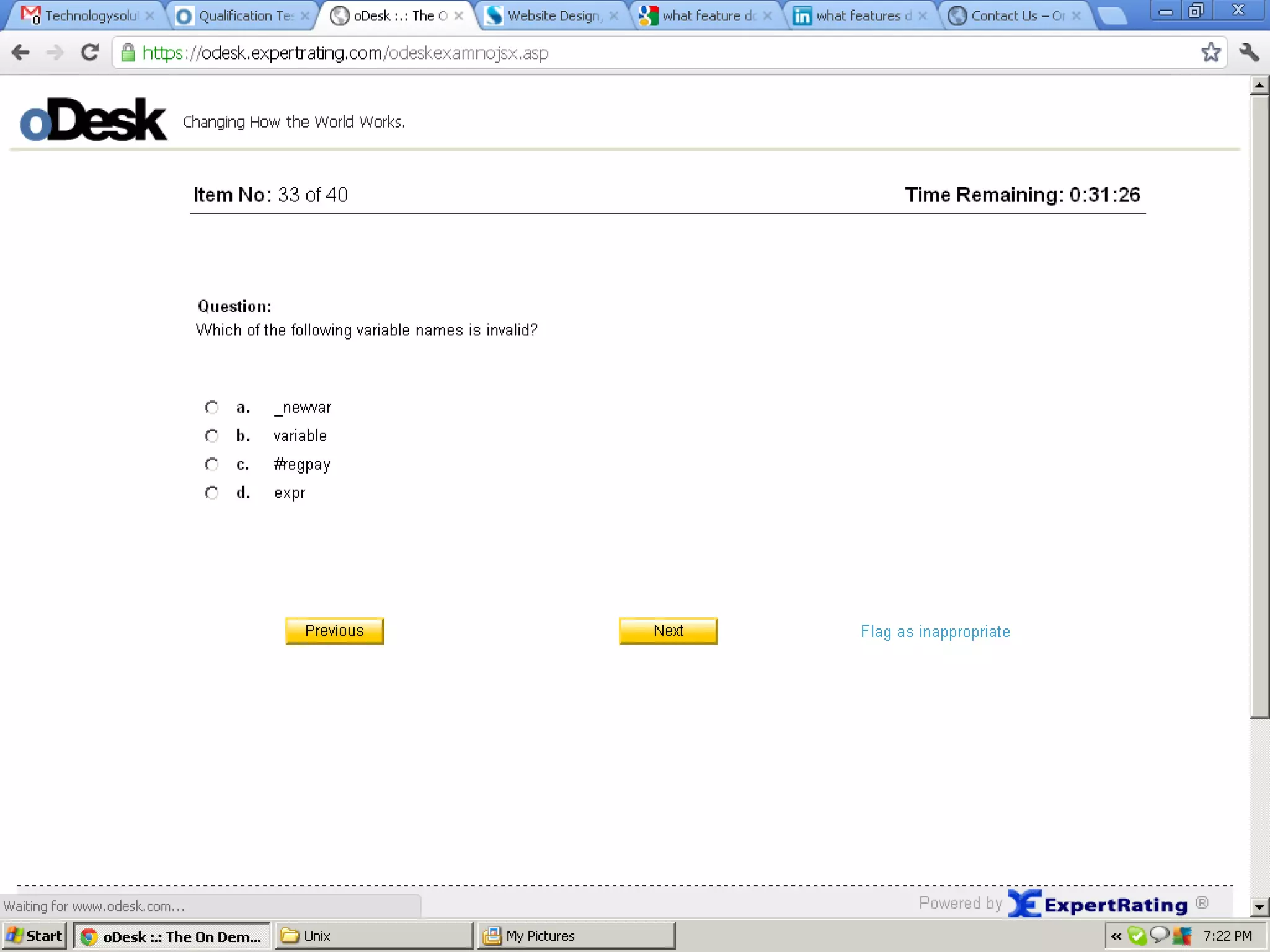Close the Technologysolu tab
This screenshot has width=1270, height=952.
pos(150,16)
